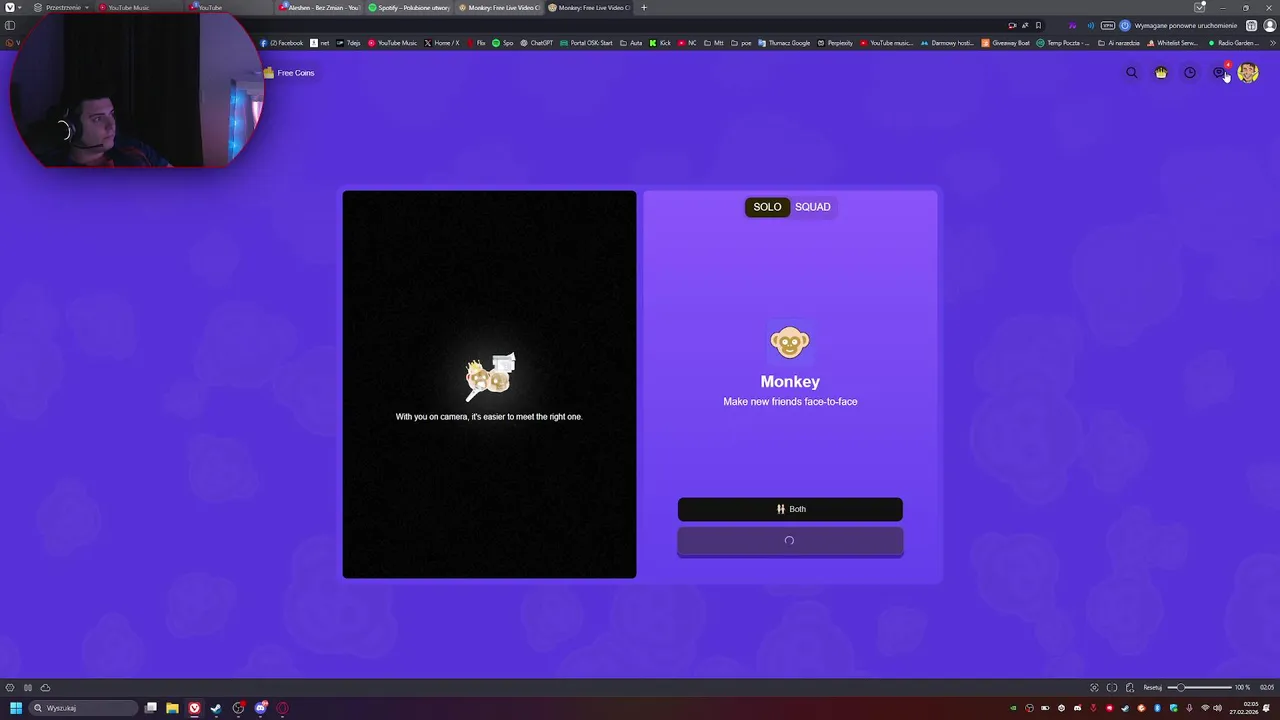
Task: Open Discord from the taskbar
Action: click(x=260, y=708)
